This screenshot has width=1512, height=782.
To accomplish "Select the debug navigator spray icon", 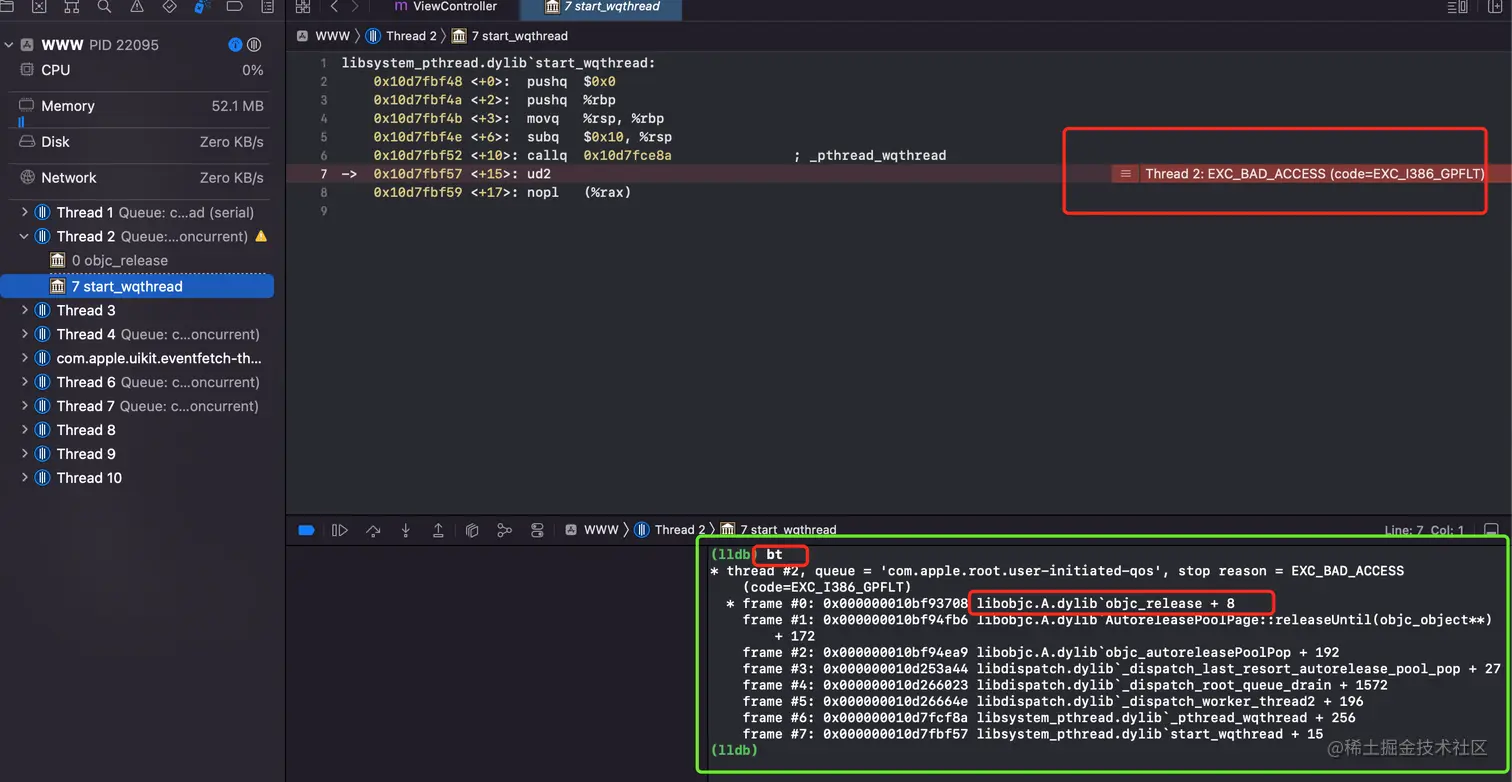I will click(x=202, y=7).
